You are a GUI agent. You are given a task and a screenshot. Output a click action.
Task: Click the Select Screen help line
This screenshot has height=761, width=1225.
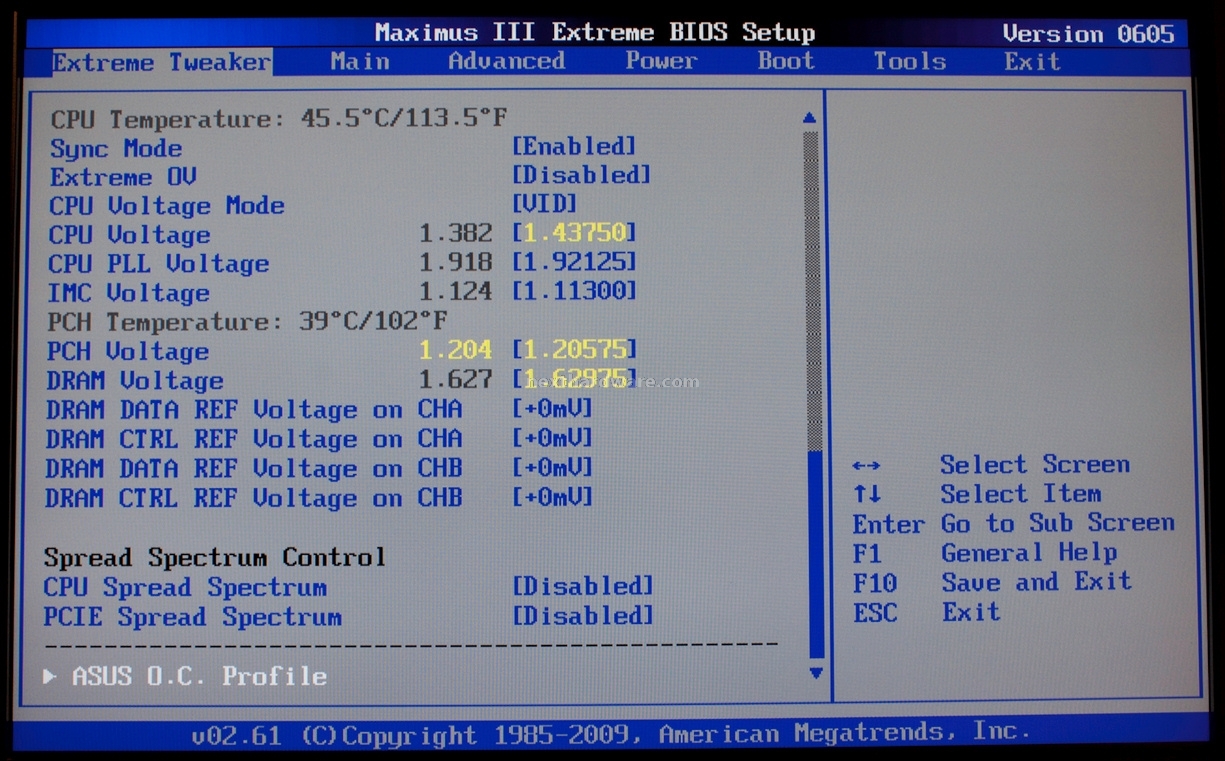[991, 465]
